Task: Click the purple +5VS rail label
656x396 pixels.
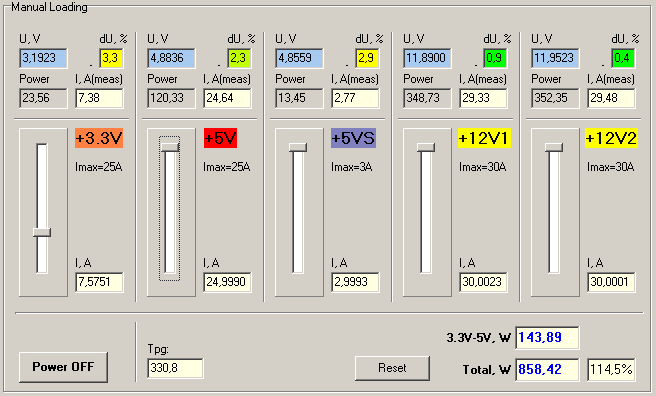Action: pos(354,138)
